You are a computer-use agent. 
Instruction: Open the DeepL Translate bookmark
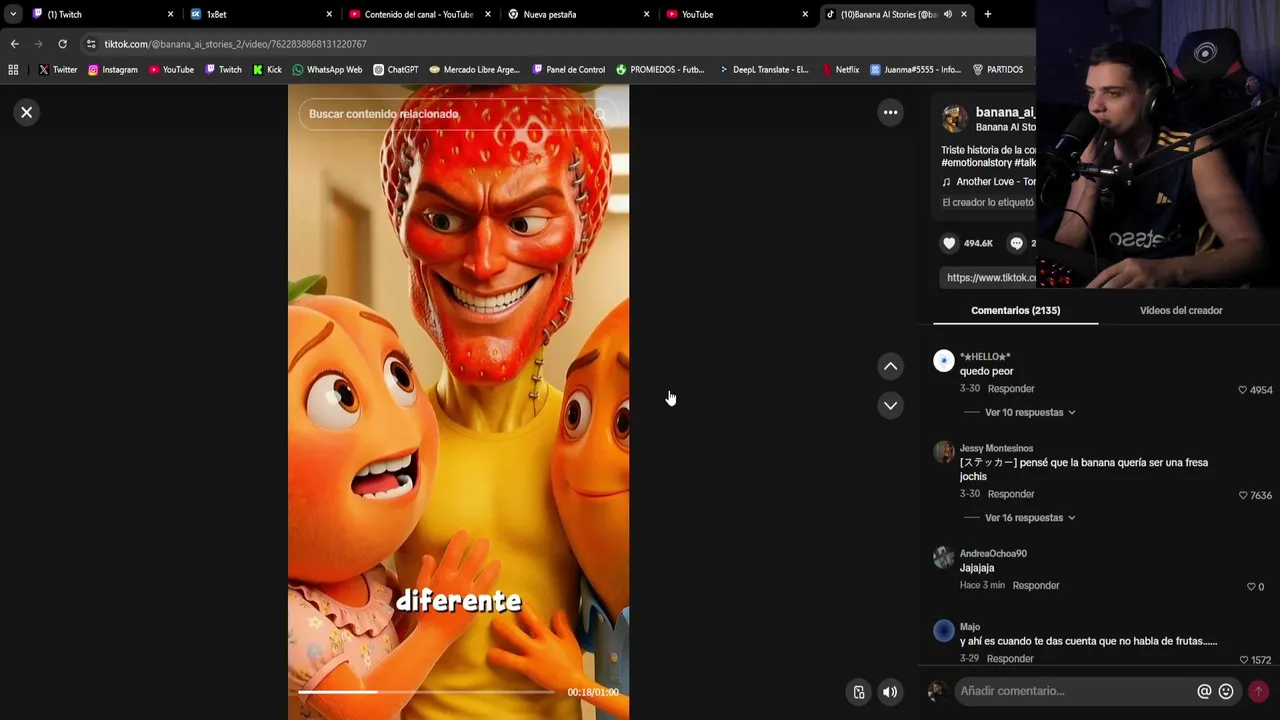[764, 70]
